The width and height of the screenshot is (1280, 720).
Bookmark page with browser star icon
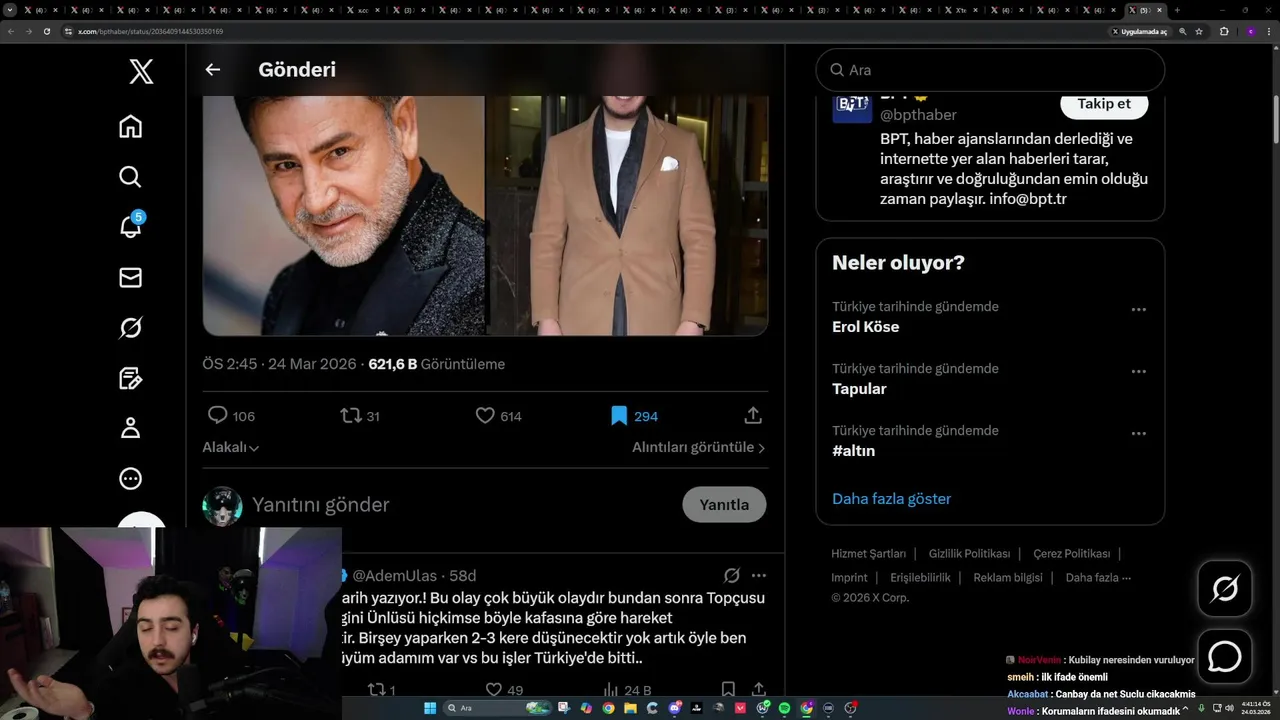(x=1199, y=31)
